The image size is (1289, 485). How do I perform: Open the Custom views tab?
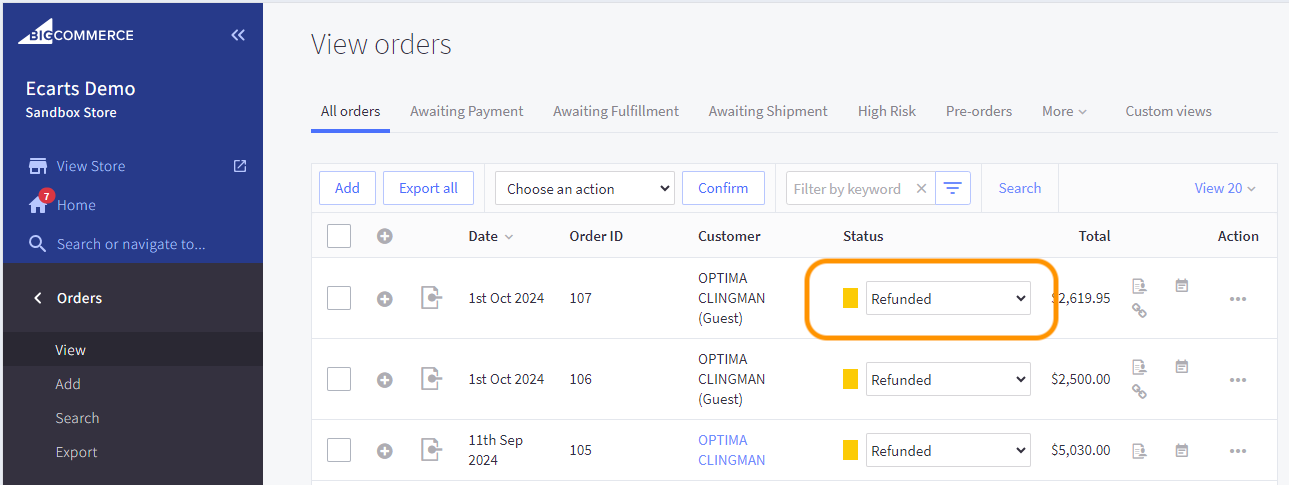coord(1168,111)
